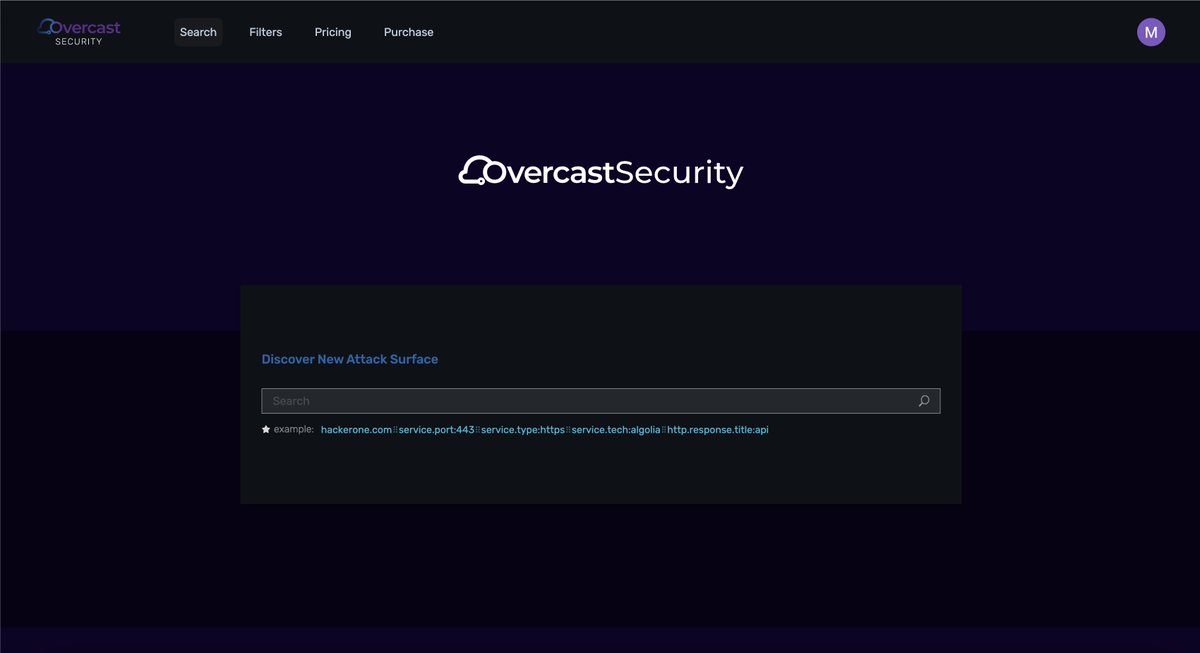Click the Discover New Attack Surface heading
1200x653 pixels.
[350, 359]
